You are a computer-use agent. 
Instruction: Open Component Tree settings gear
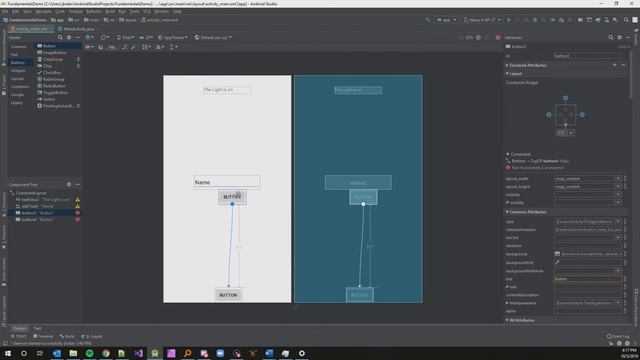click(69, 184)
